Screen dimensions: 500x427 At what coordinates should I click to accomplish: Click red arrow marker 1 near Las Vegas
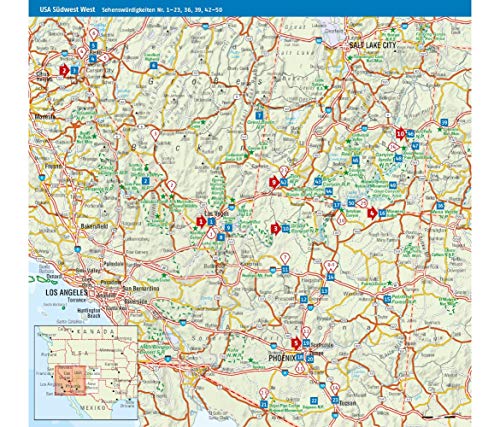[x=201, y=221]
